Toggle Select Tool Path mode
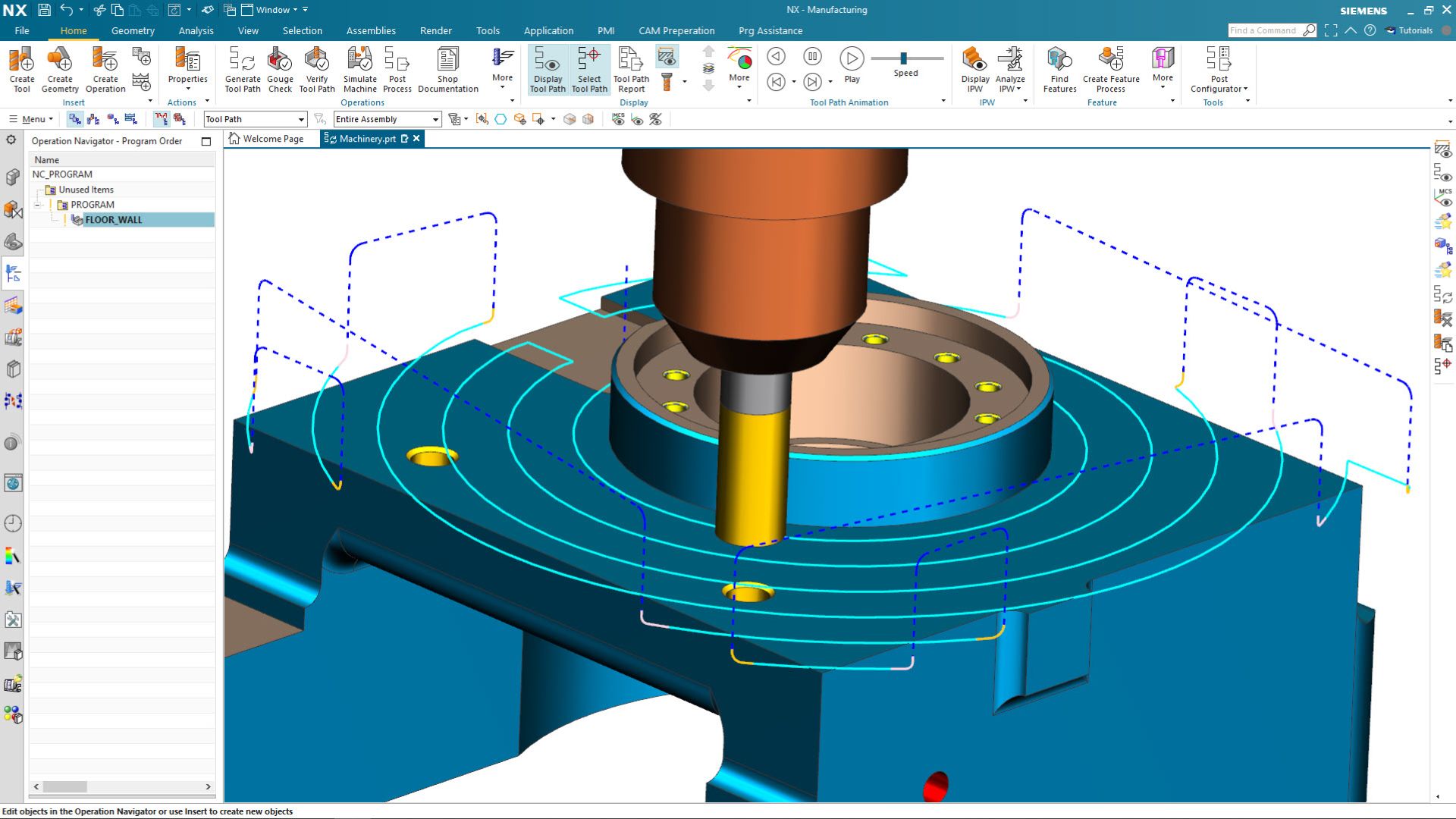 tap(590, 68)
